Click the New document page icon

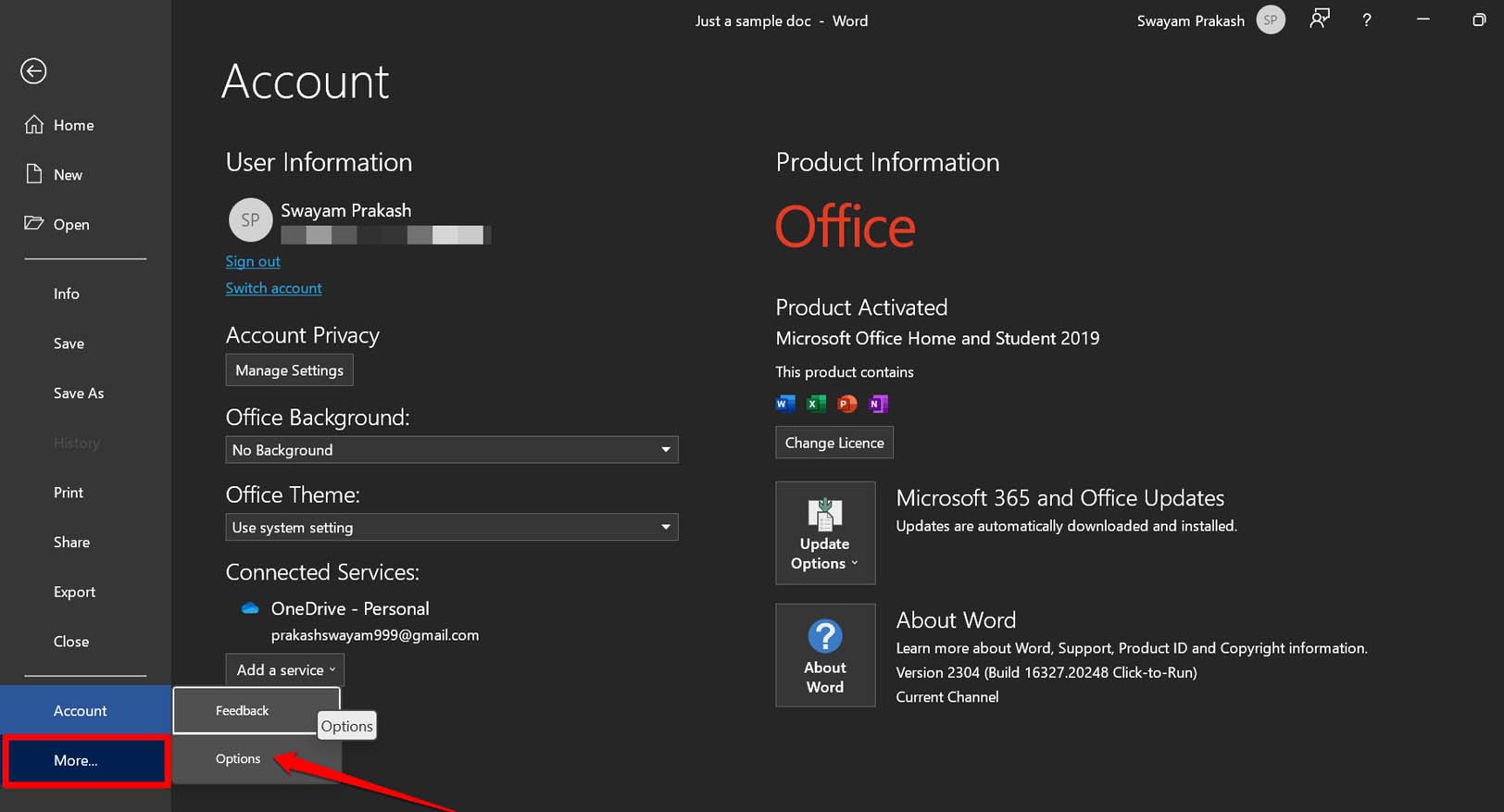[34, 174]
